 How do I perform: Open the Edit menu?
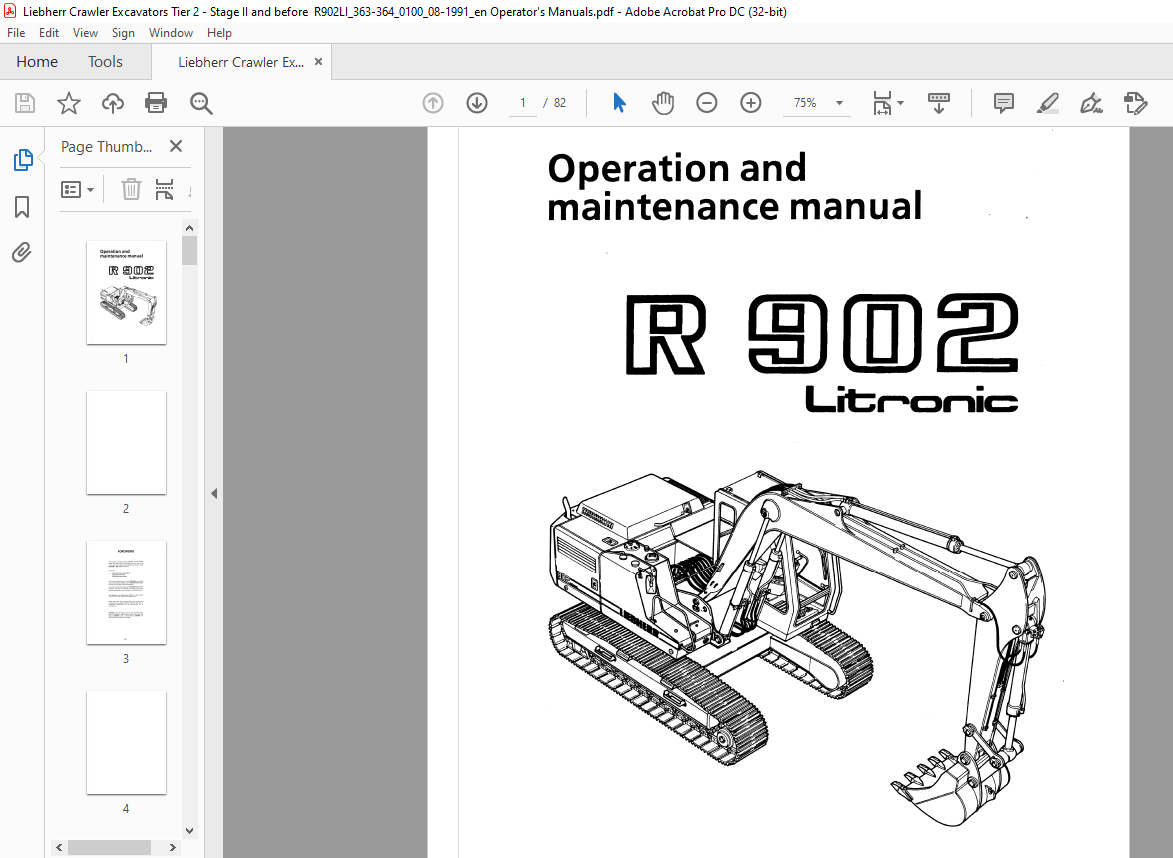pyautogui.click(x=49, y=33)
